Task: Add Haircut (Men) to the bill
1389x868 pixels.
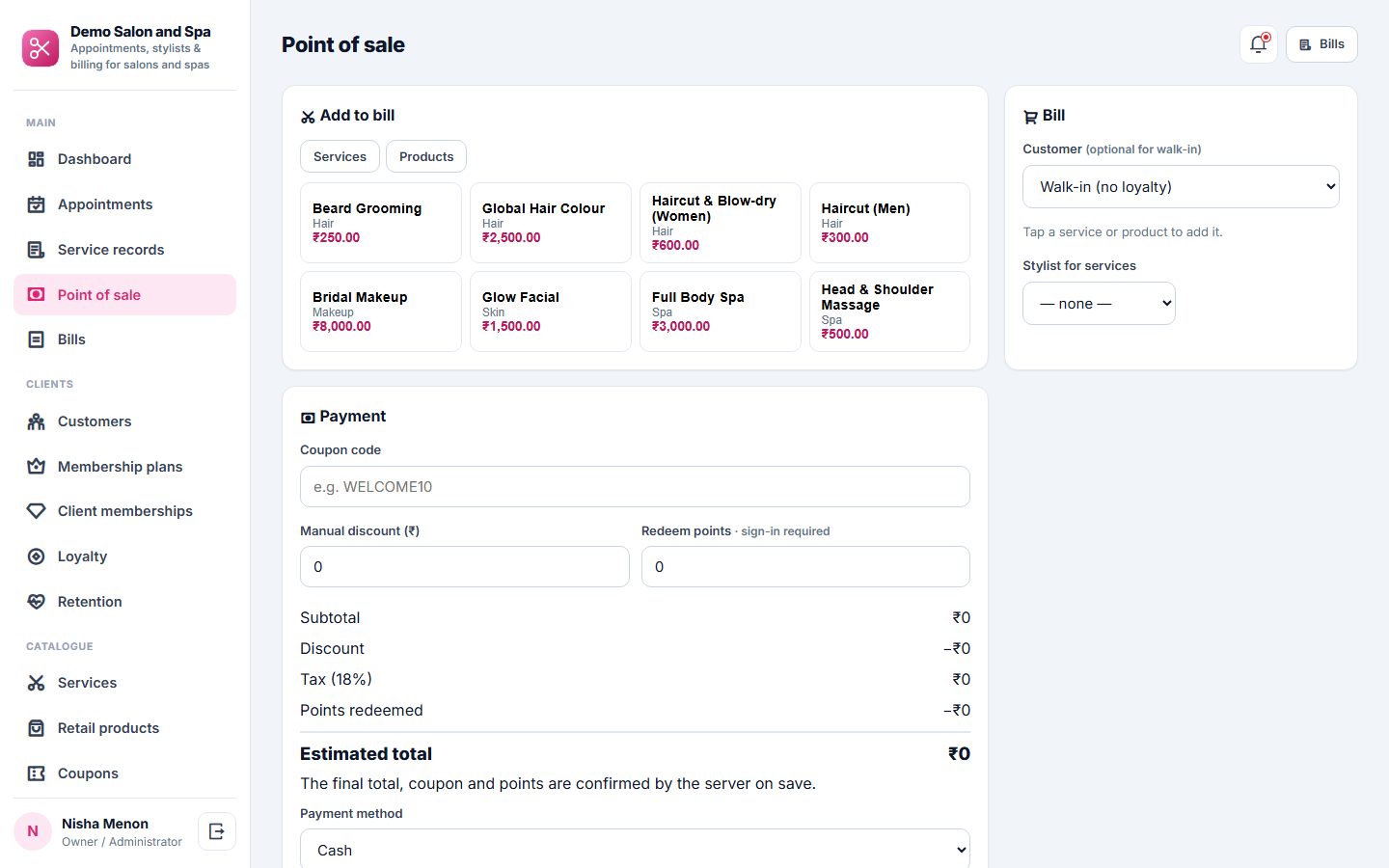Action: 889,223
